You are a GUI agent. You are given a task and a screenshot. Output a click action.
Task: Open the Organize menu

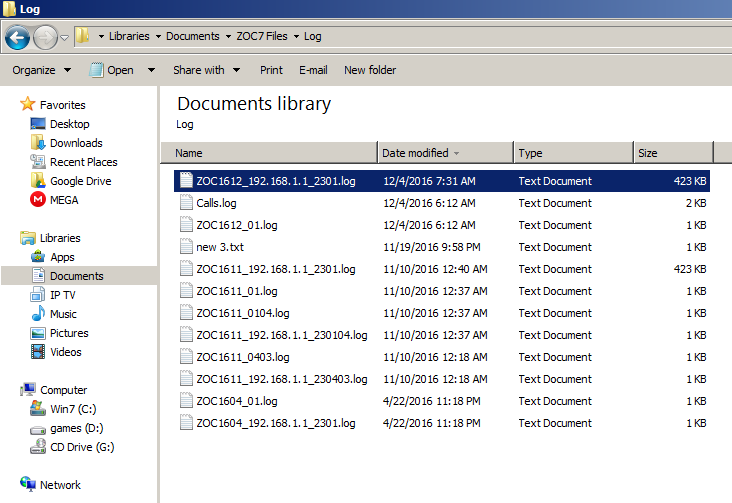click(x=42, y=70)
